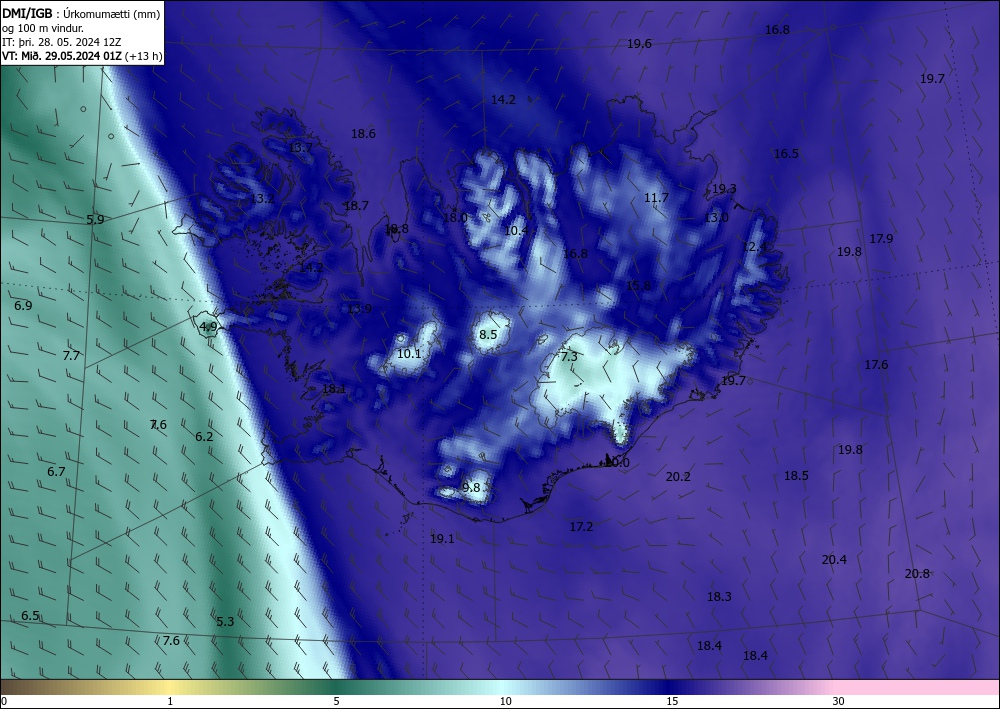Click the 19.1 value off the south coast

point(442,539)
